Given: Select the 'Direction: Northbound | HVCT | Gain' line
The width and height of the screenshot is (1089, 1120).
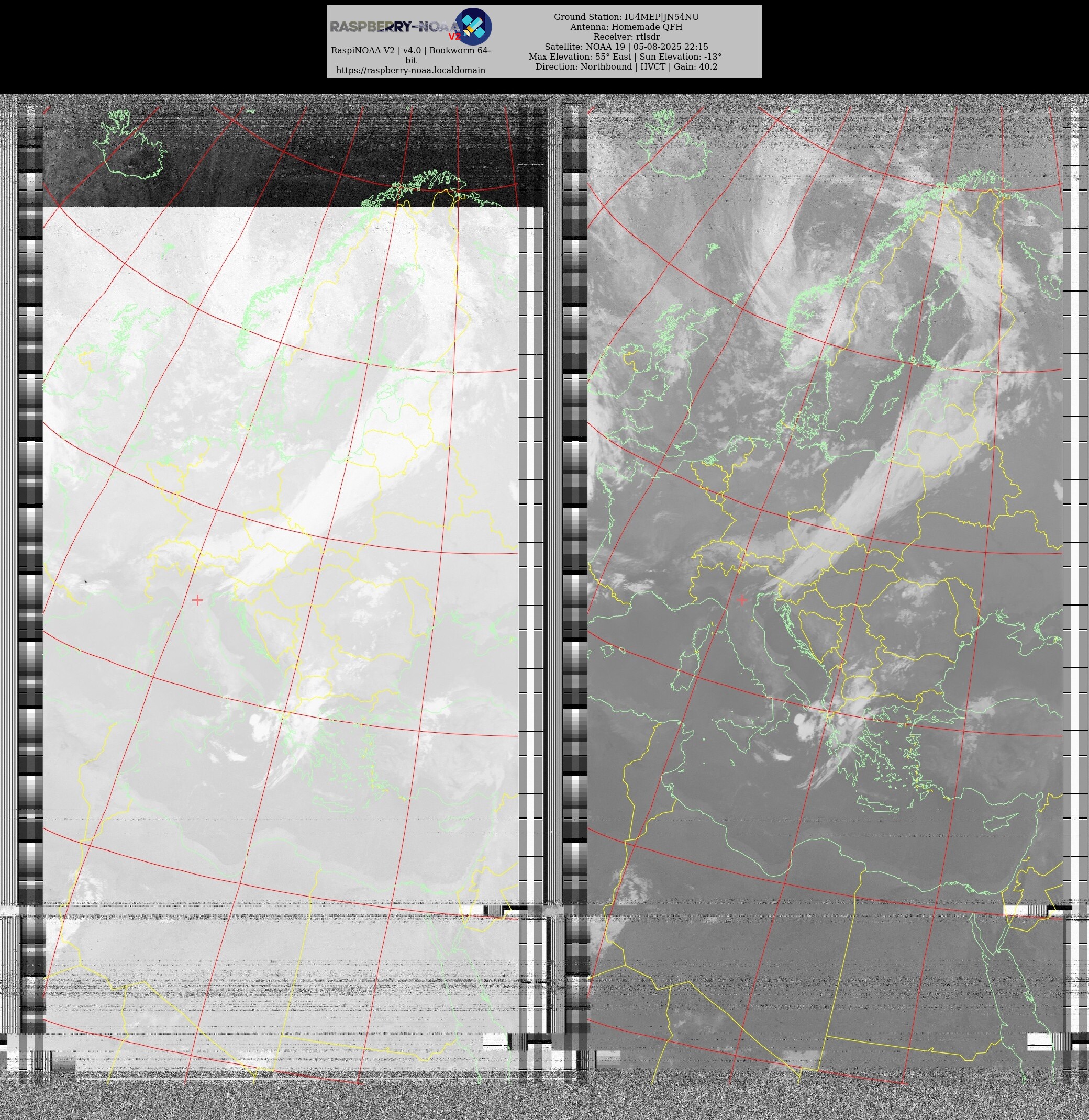Looking at the screenshot, I should (x=626, y=67).
